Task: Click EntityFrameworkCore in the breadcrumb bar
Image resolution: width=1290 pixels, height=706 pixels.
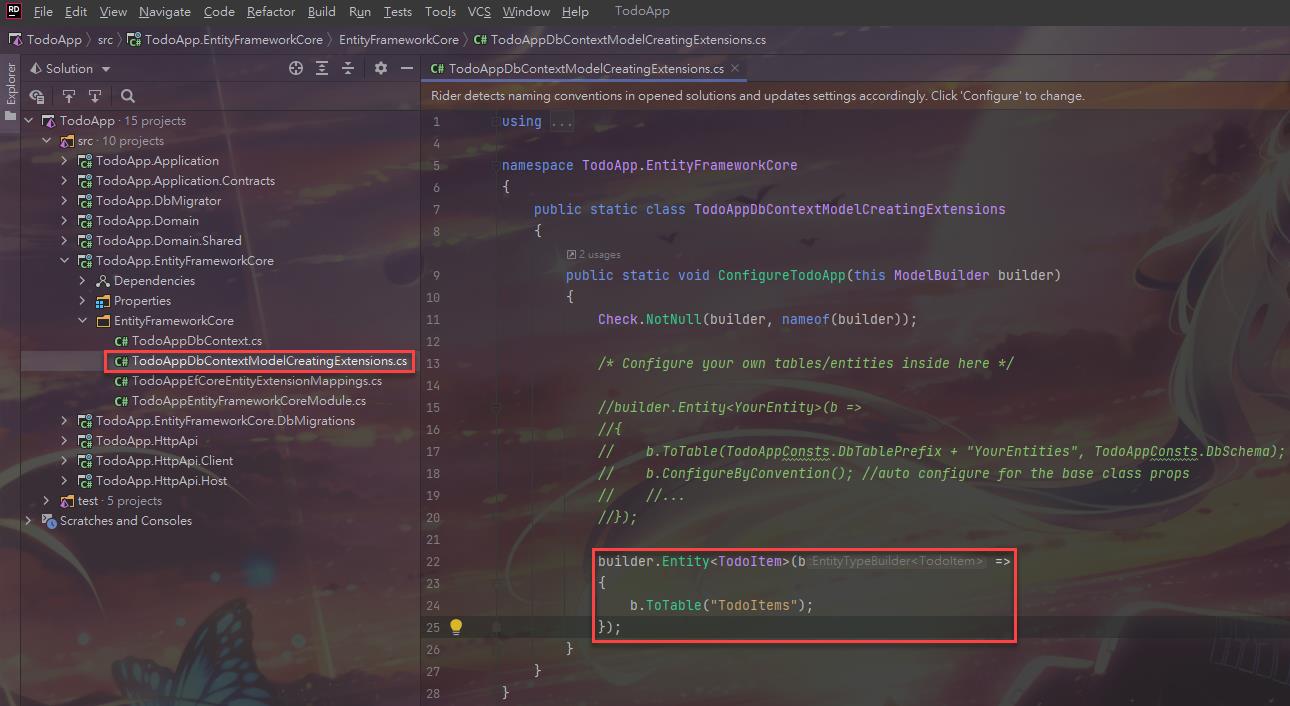Action: point(398,40)
